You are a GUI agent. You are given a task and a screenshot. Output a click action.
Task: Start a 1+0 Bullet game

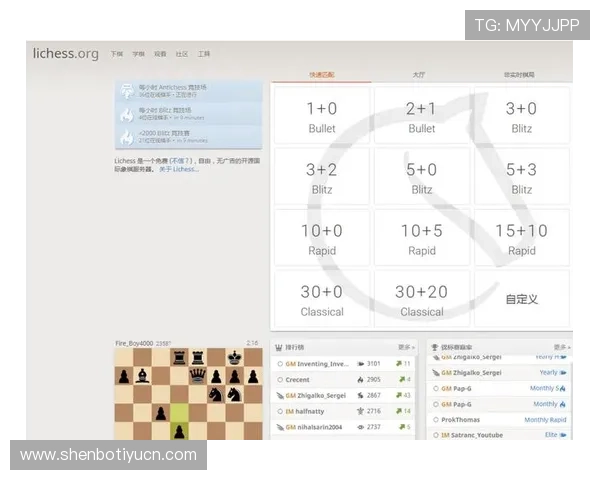(322, 116)
